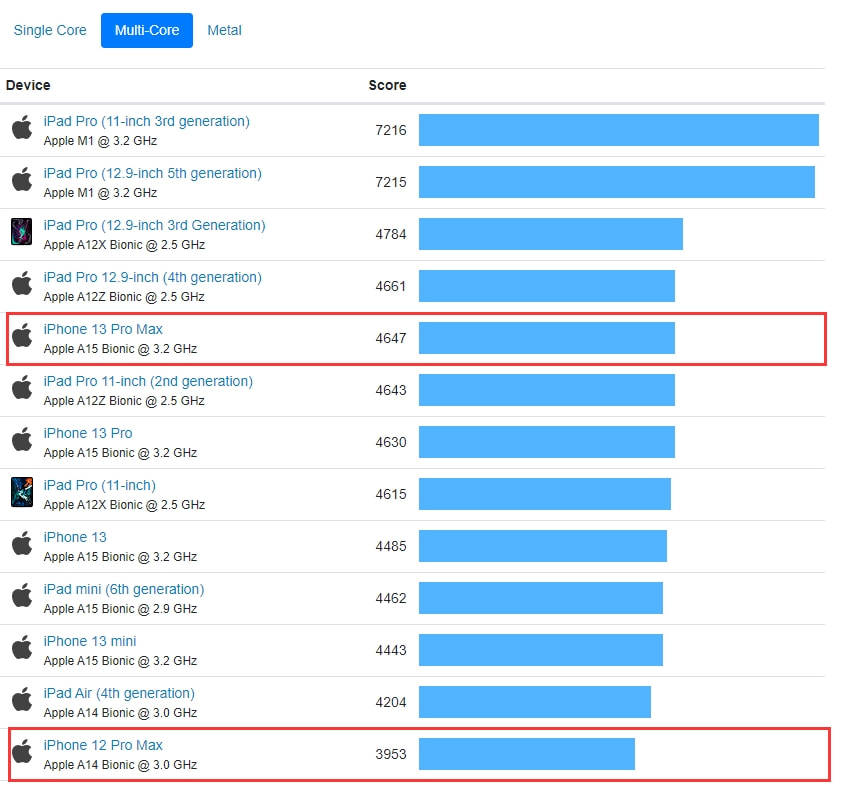Click Apple icon beside iPhone 13 mini
The image size is (847, 788).
point(22,647)
